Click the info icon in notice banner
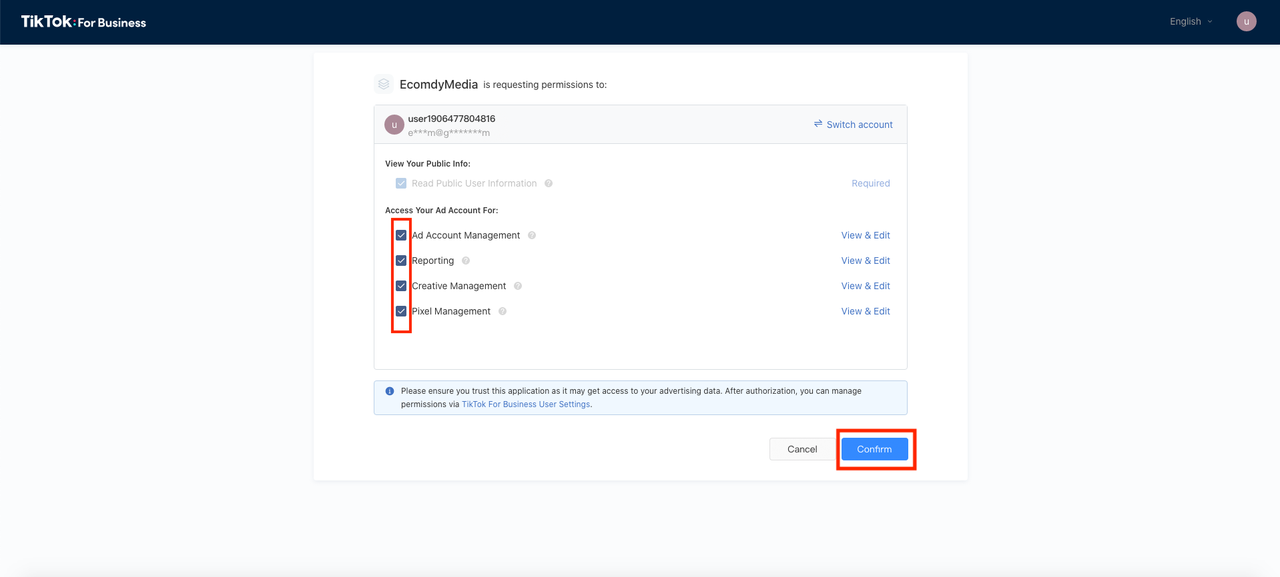Viewport: 1280px width, 577px height. [x=389, y=391]
